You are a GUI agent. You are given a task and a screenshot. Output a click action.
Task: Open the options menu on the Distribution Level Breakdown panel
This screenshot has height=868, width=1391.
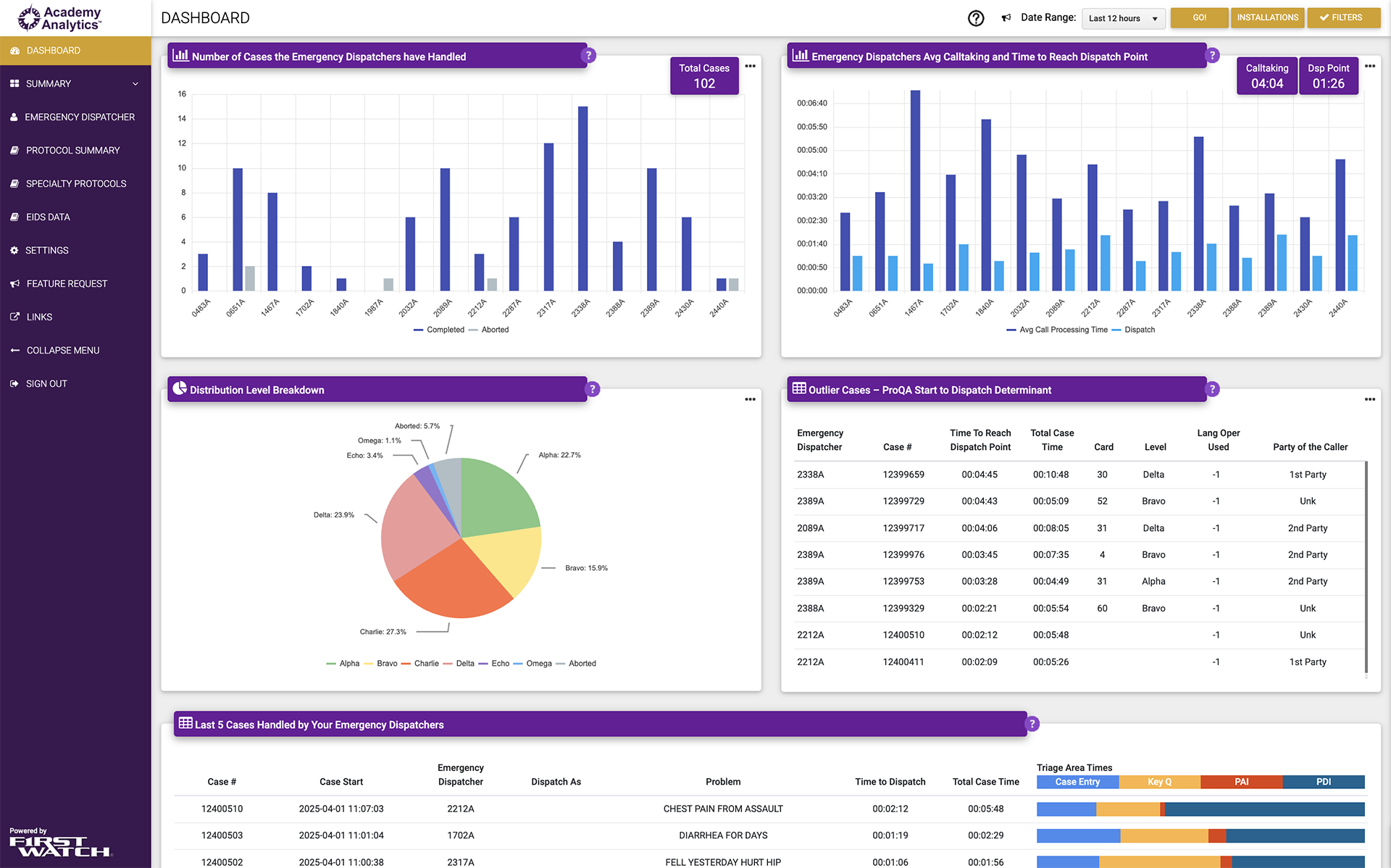(x=750, y=399)
